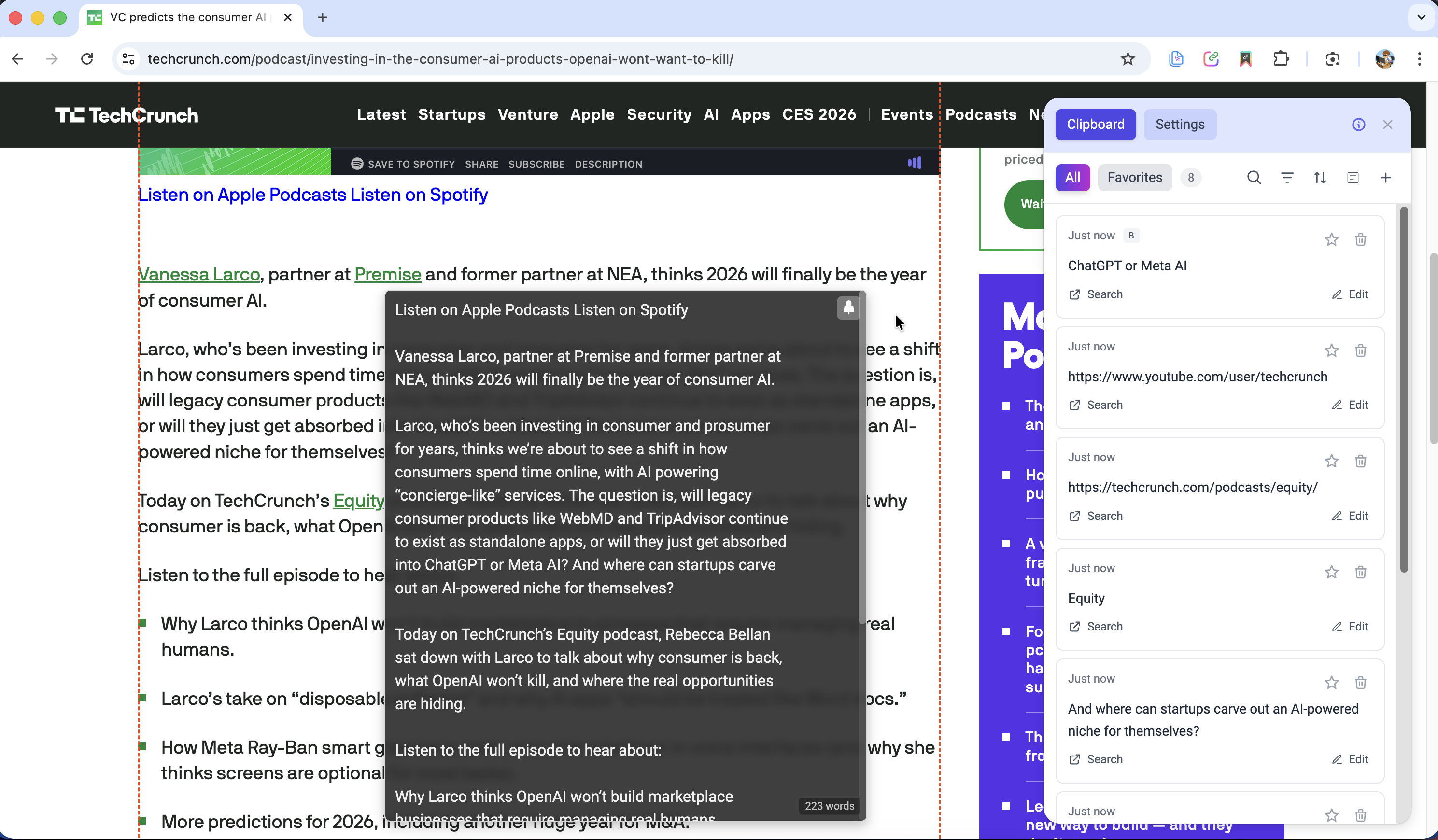Viewport: 1438px width, 840px height.
Task: Favorite the "ChatGPT or Meta AI" entry star
Action: click(x=1331, y=239)
